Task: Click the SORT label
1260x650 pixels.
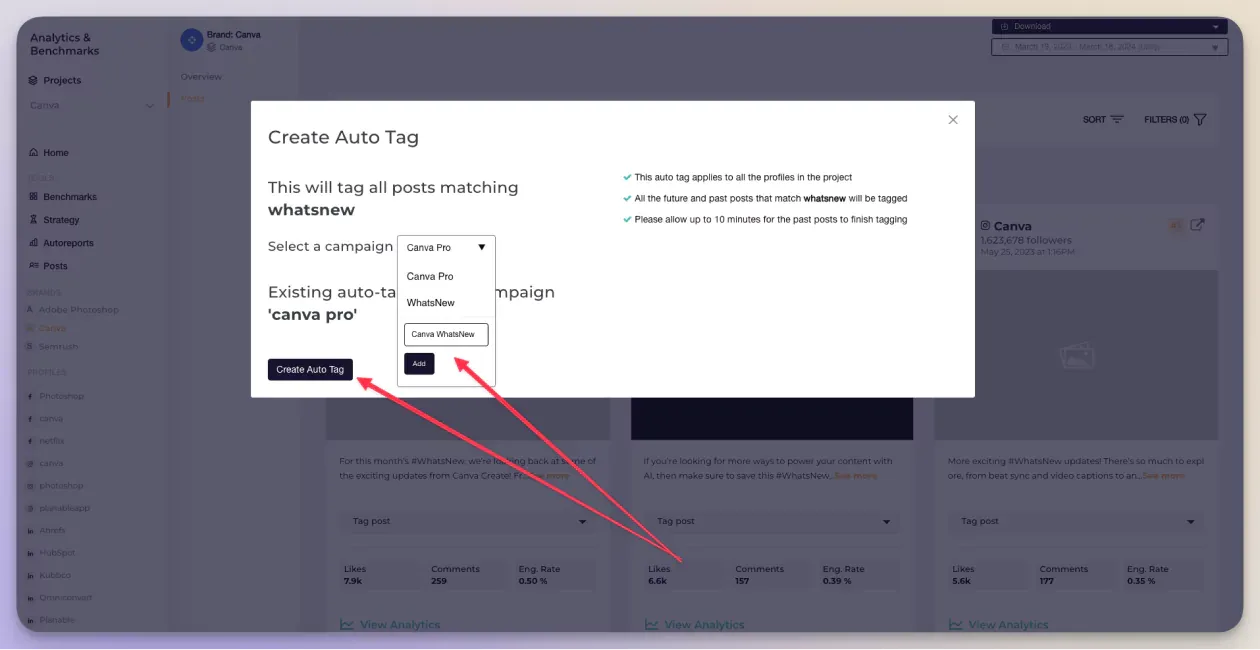Action: 1094,120
